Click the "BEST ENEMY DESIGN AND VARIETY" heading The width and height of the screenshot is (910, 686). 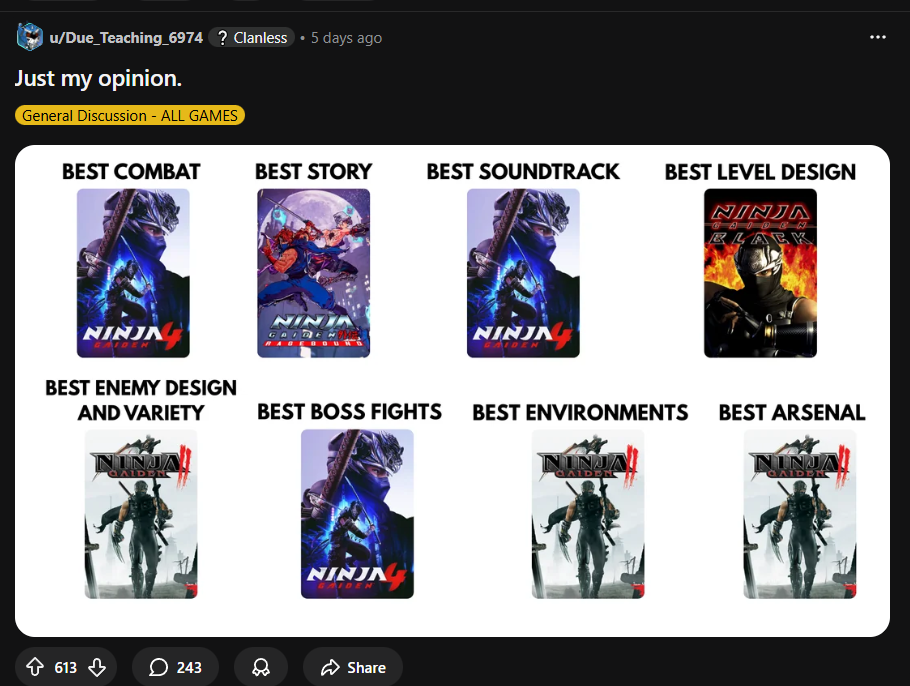click(141, 400)
